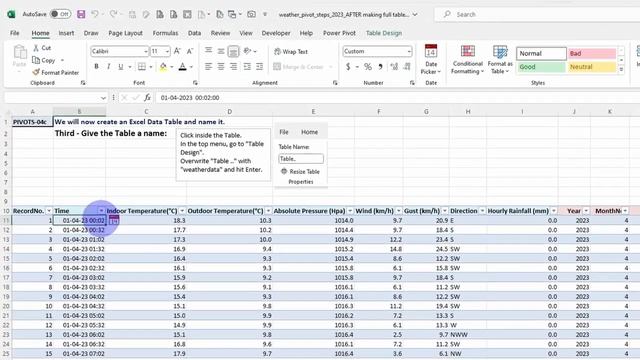
Task: Decrease font size with small A
Action: [x=190, y=51]
